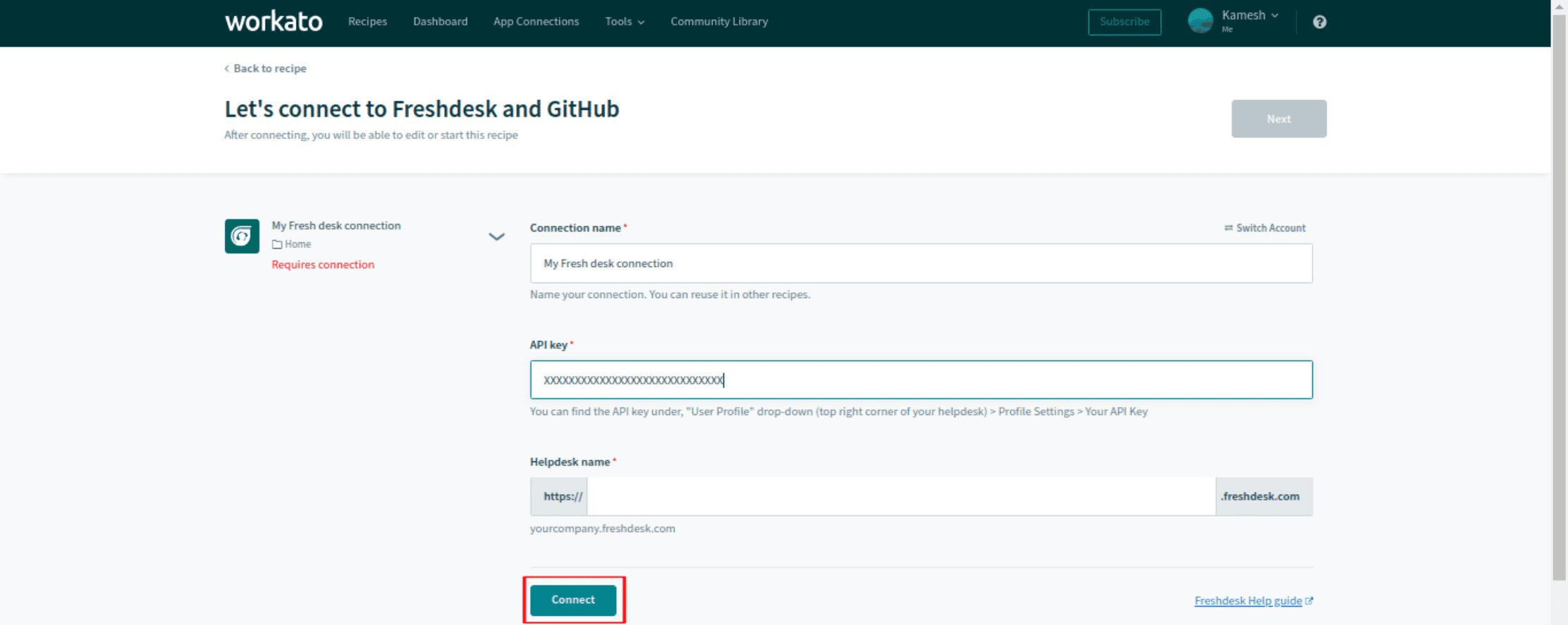Image resolution: width=1568 pixels, height=625 pixels.
Task: Focus the Helpdesk name input field
Action: coord(901,496)
